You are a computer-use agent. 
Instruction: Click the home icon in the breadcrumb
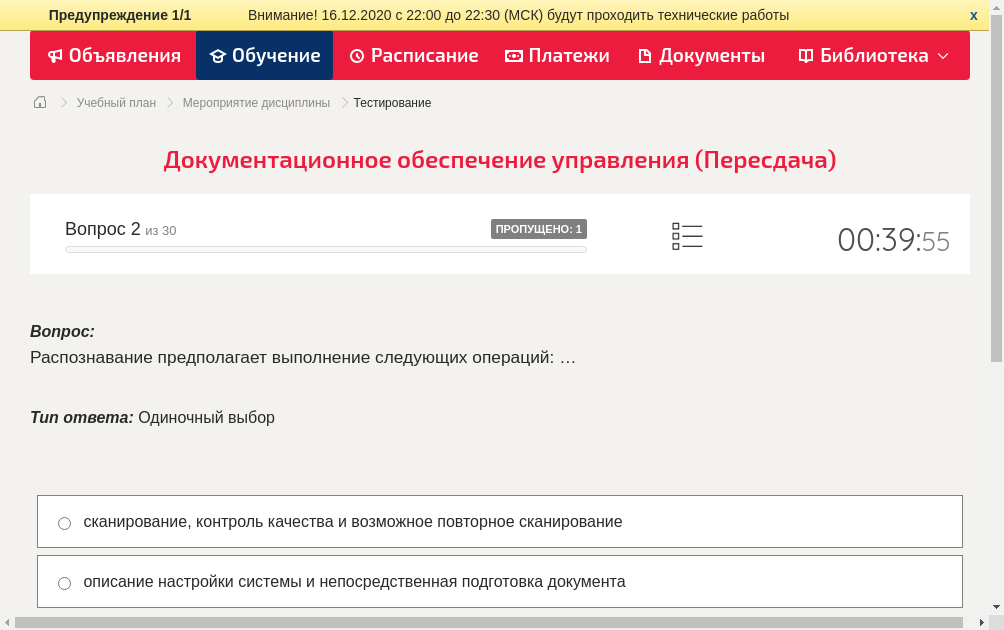39,102
